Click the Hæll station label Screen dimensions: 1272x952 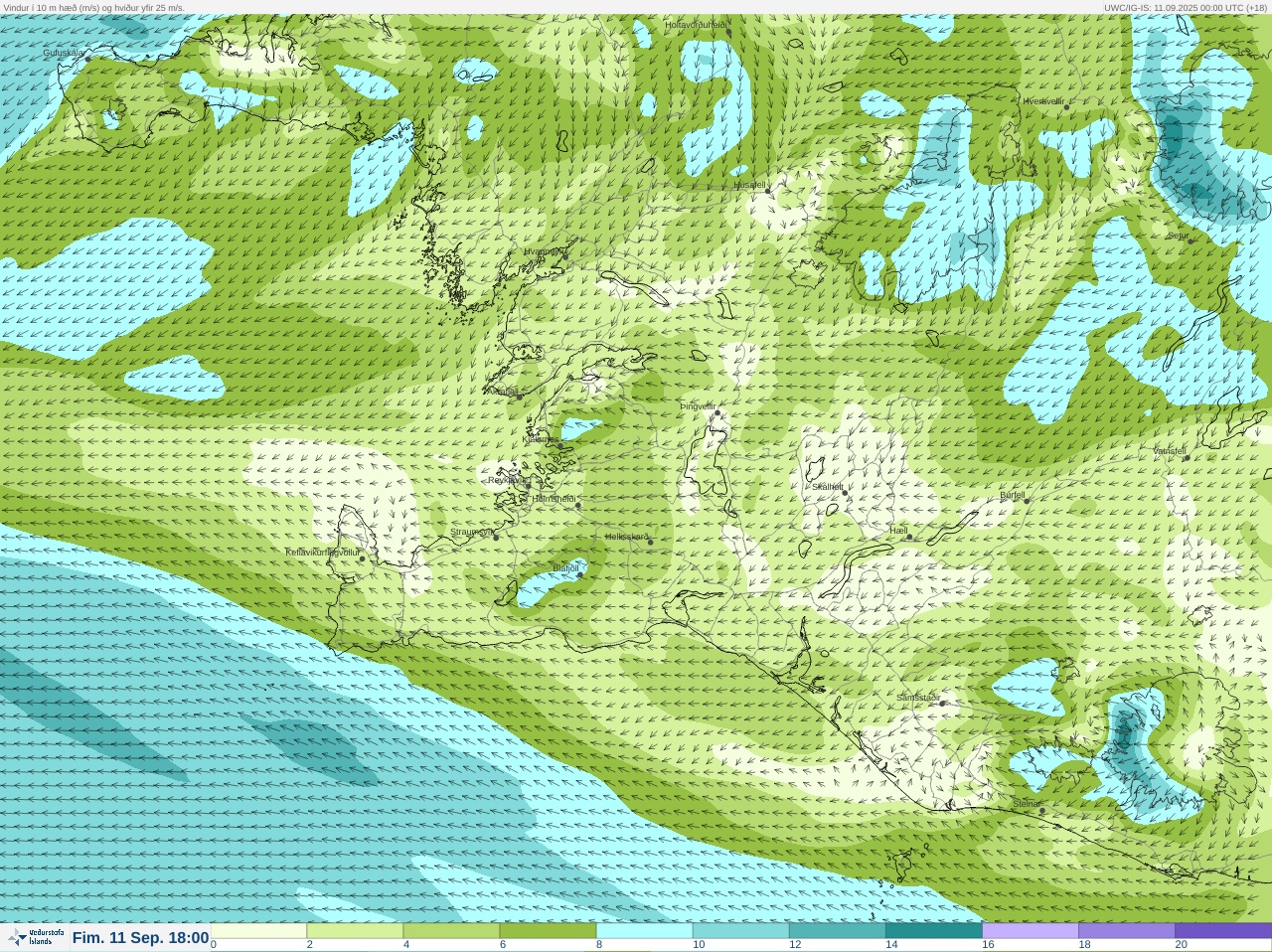point(898,531)
